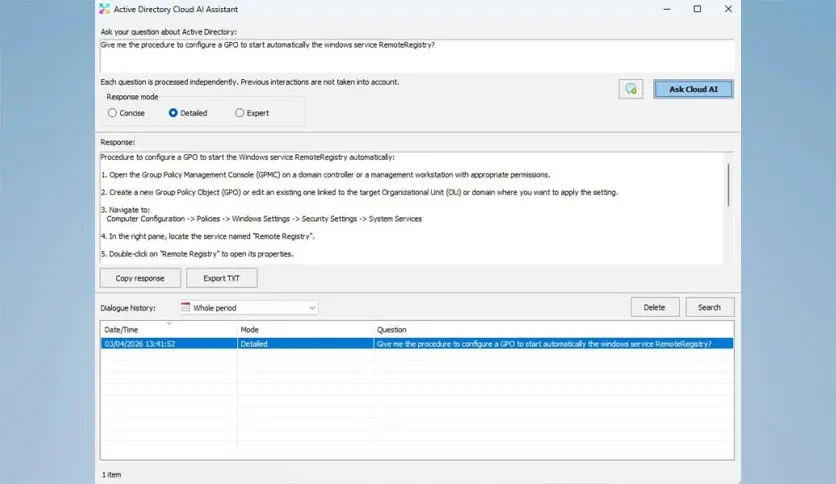The height and width of the screenshot is (484, 836).
Task: Click the response text scrollbar thumb
Action: 728,185
